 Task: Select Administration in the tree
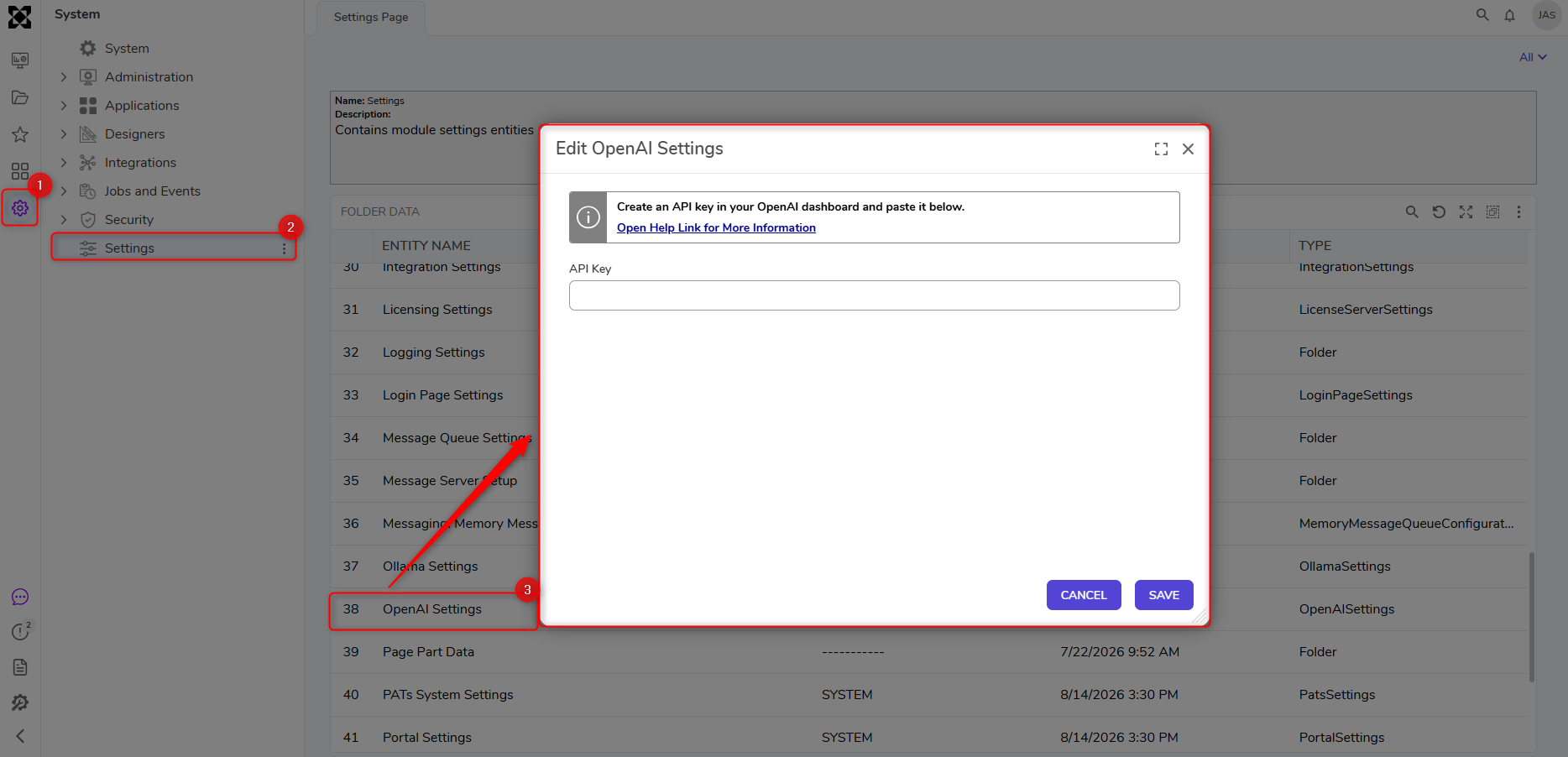(149, 77)
